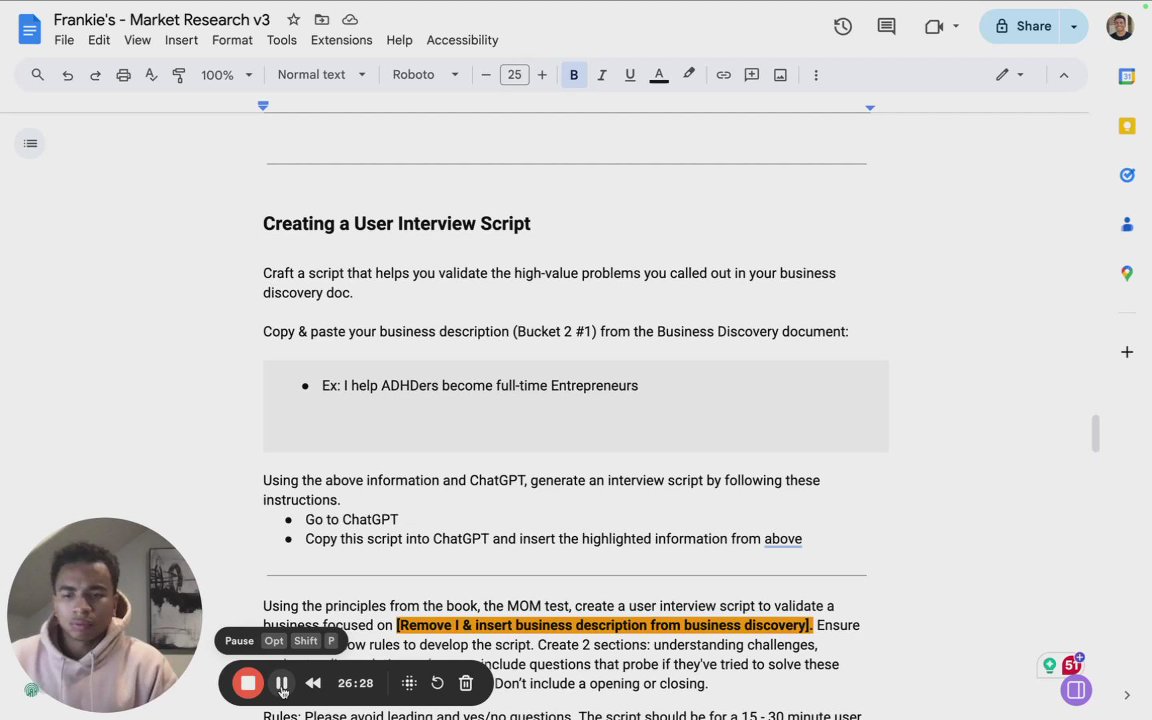Insert an image from toolbar
Viewport: 1152px width, 720px height.
(780, 75)
